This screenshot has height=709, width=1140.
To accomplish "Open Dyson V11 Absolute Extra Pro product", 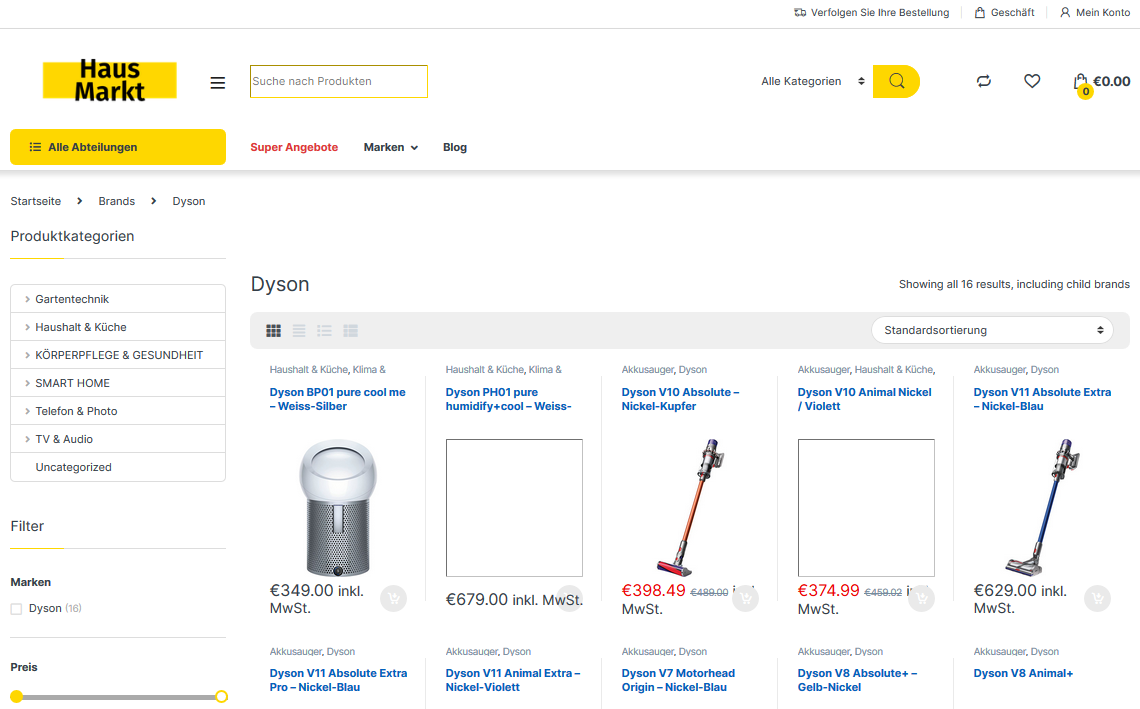I will click(x=338, y=680).
